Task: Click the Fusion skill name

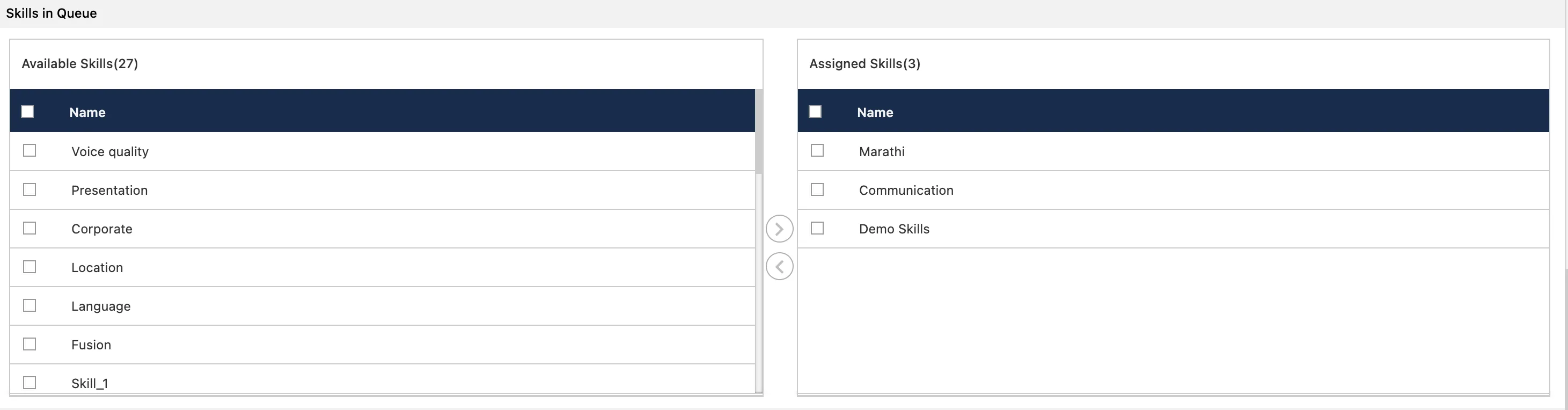Action: point(91,345)
